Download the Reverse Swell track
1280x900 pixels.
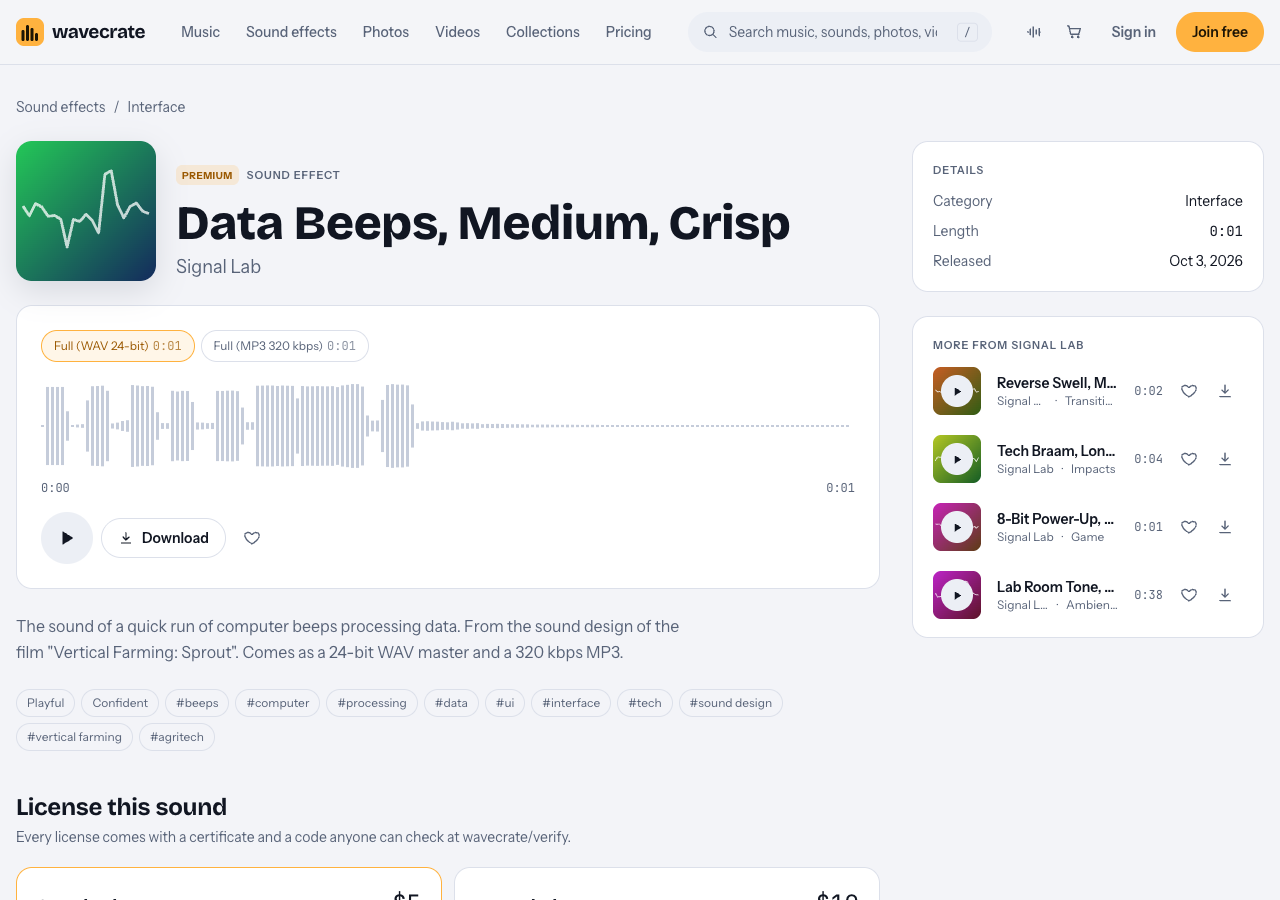[x=1225, y=391]
